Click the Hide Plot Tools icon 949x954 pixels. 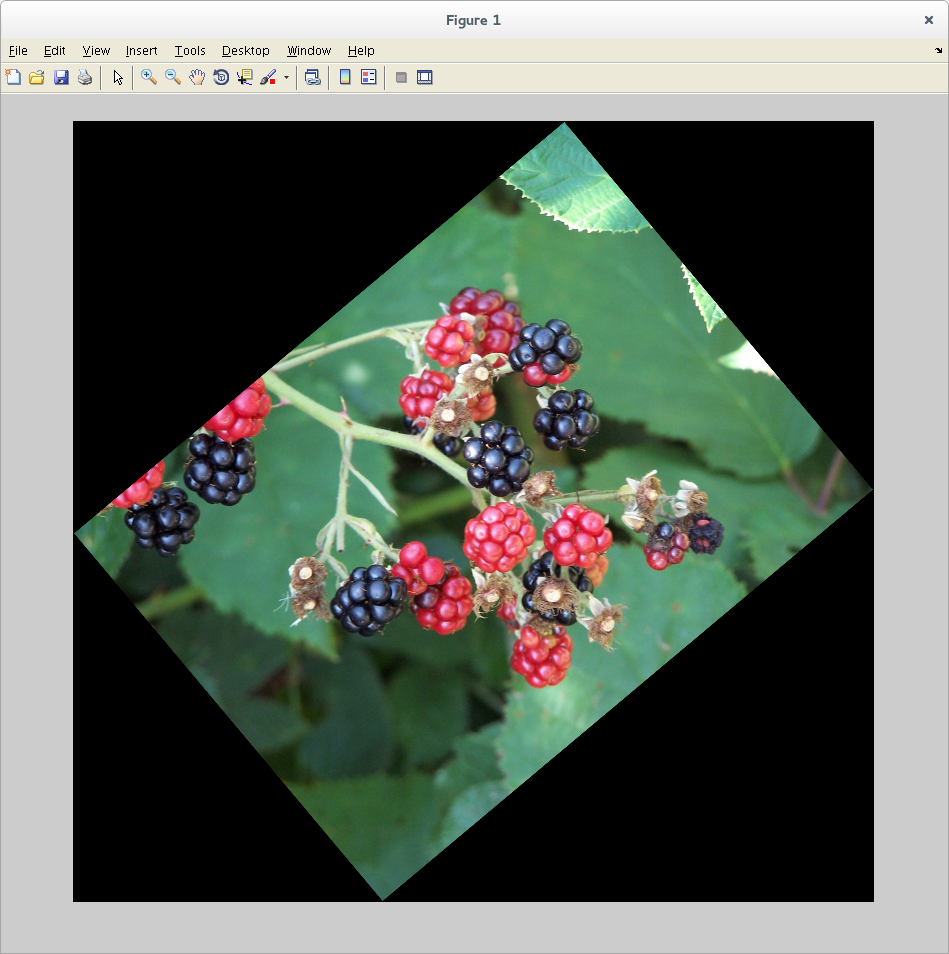click(401, 77)
